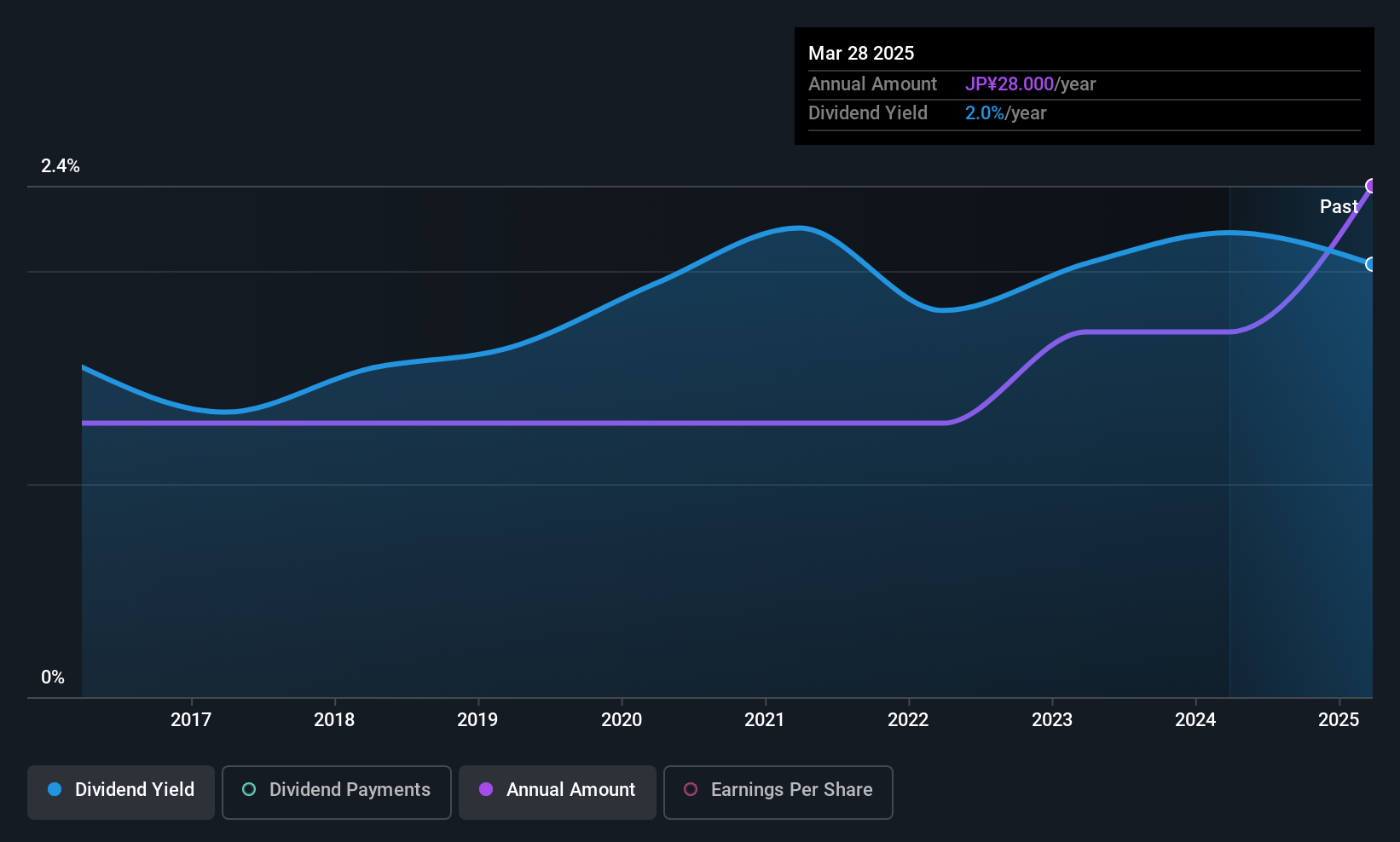Click the 2020 axis label
This screenshot has width=1400, height=842.
point(622,719)
